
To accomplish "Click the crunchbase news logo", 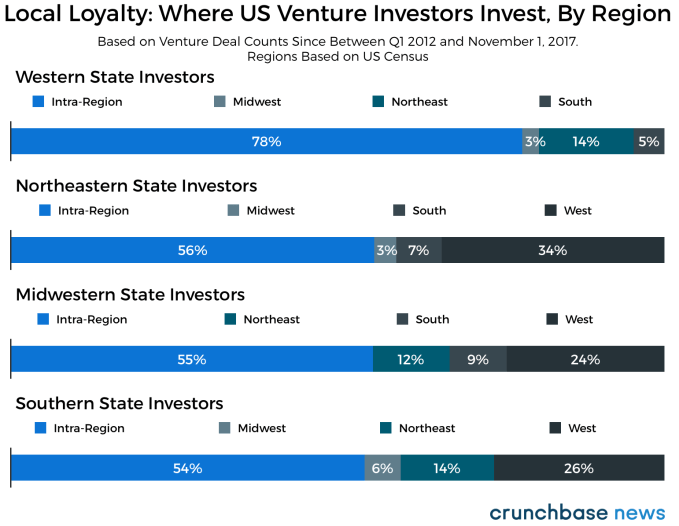I will coord(577,512).
